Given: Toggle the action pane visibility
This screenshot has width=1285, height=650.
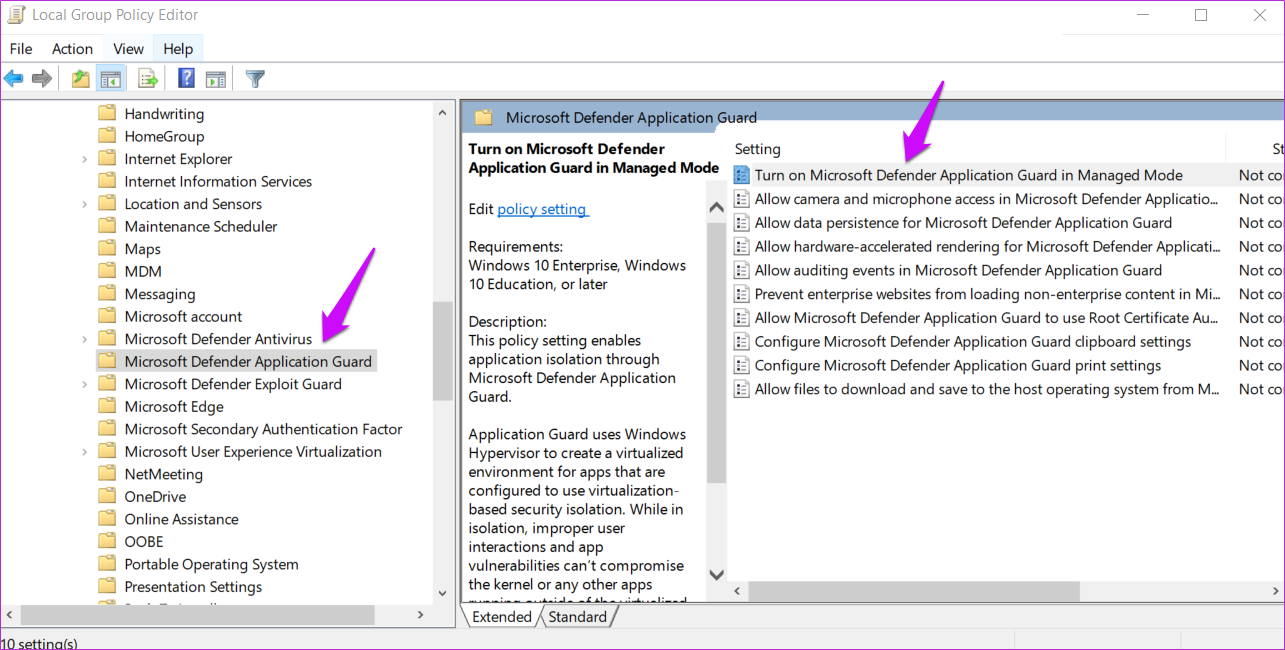Looking at the screenshot, I should click(217, 78).
